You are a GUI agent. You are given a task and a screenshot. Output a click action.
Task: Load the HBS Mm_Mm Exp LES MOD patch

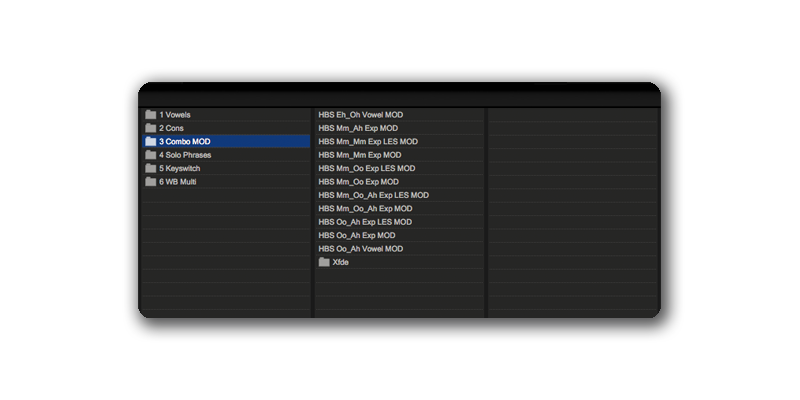point(367,142)
